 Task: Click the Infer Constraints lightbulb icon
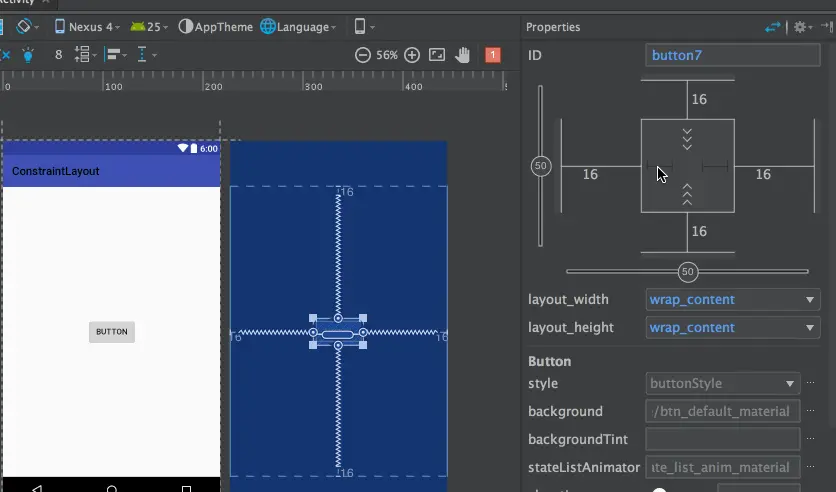click(28, 55)
